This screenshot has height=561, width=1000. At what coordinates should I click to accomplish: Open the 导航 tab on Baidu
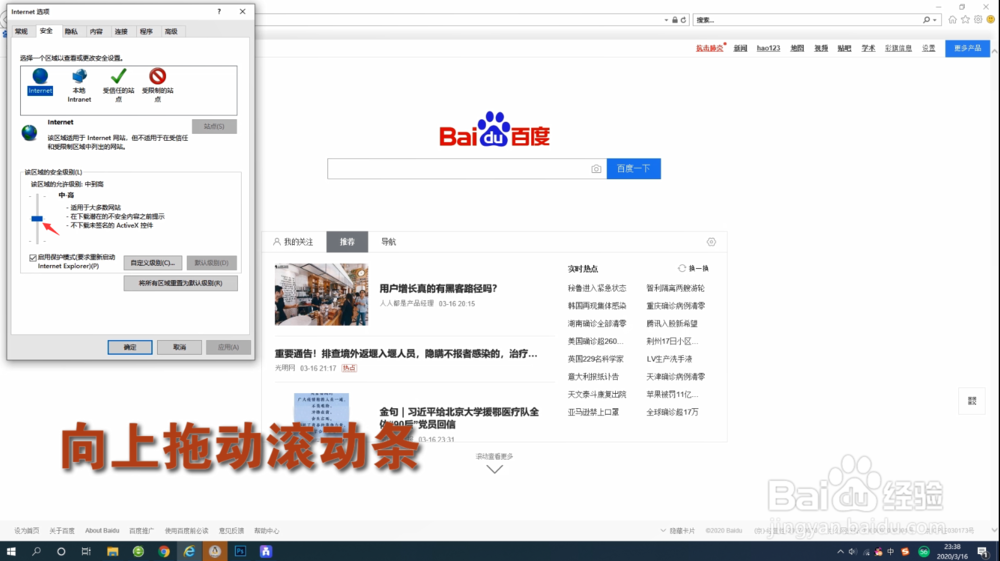pos(388,242)
